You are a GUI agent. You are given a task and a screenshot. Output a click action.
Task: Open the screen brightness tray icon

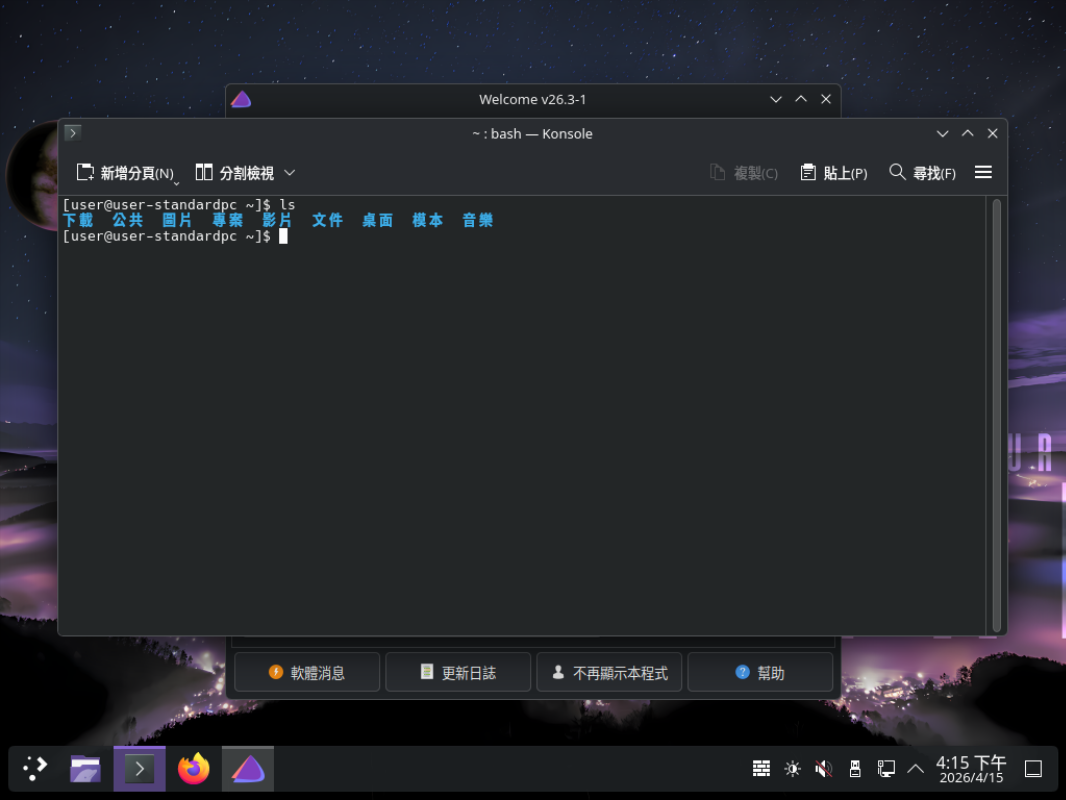pyautogui.click(x=792, y=769)
